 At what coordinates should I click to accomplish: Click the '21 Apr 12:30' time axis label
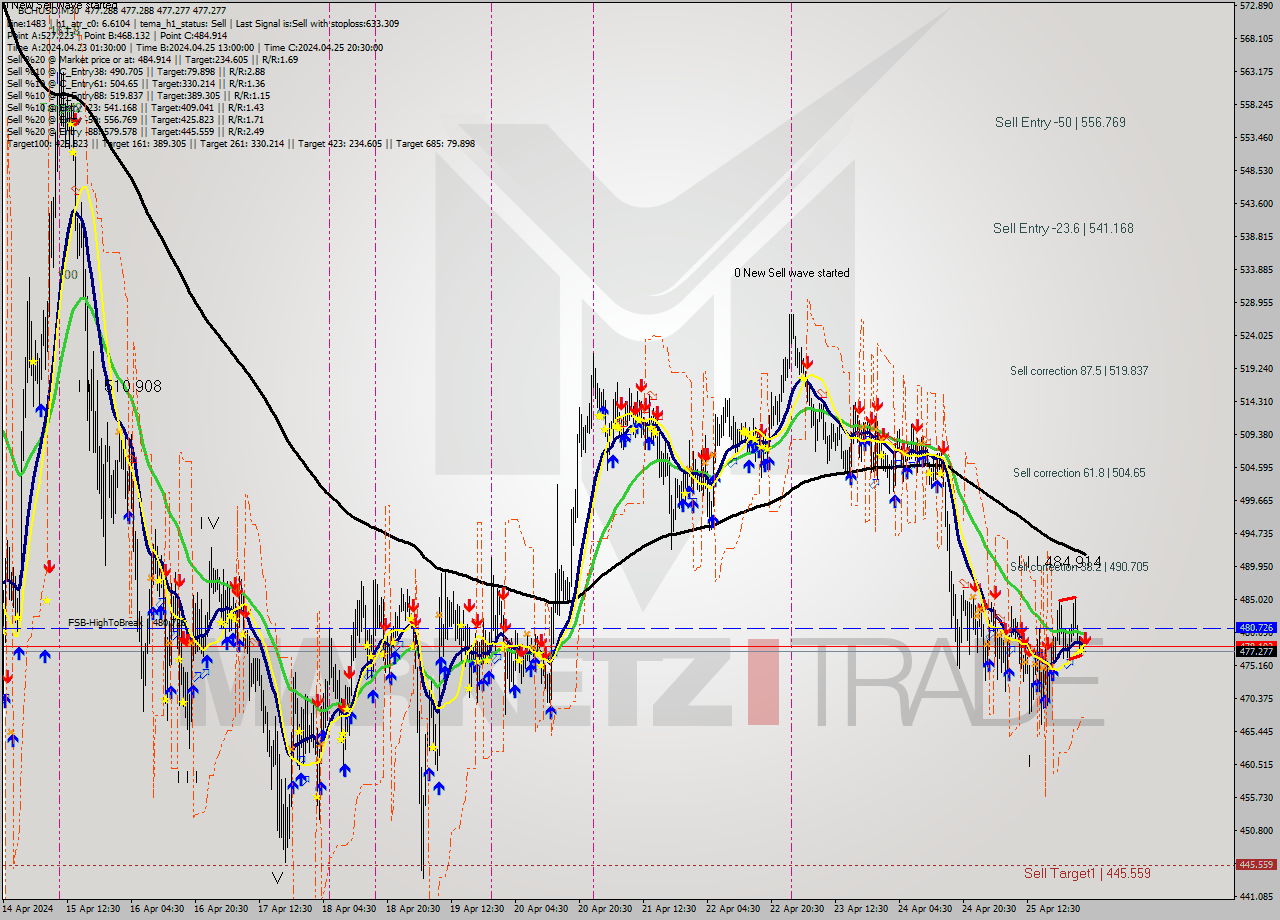tap(669, 909)
